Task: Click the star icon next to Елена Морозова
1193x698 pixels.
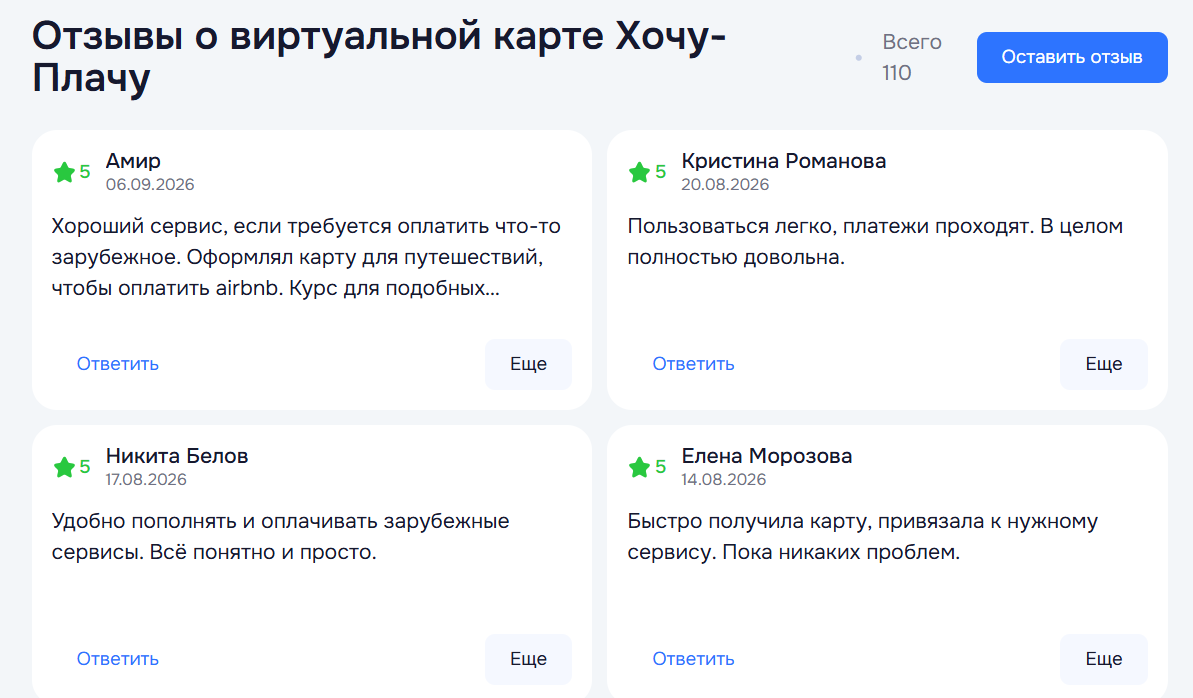Action: click(640, 467)
